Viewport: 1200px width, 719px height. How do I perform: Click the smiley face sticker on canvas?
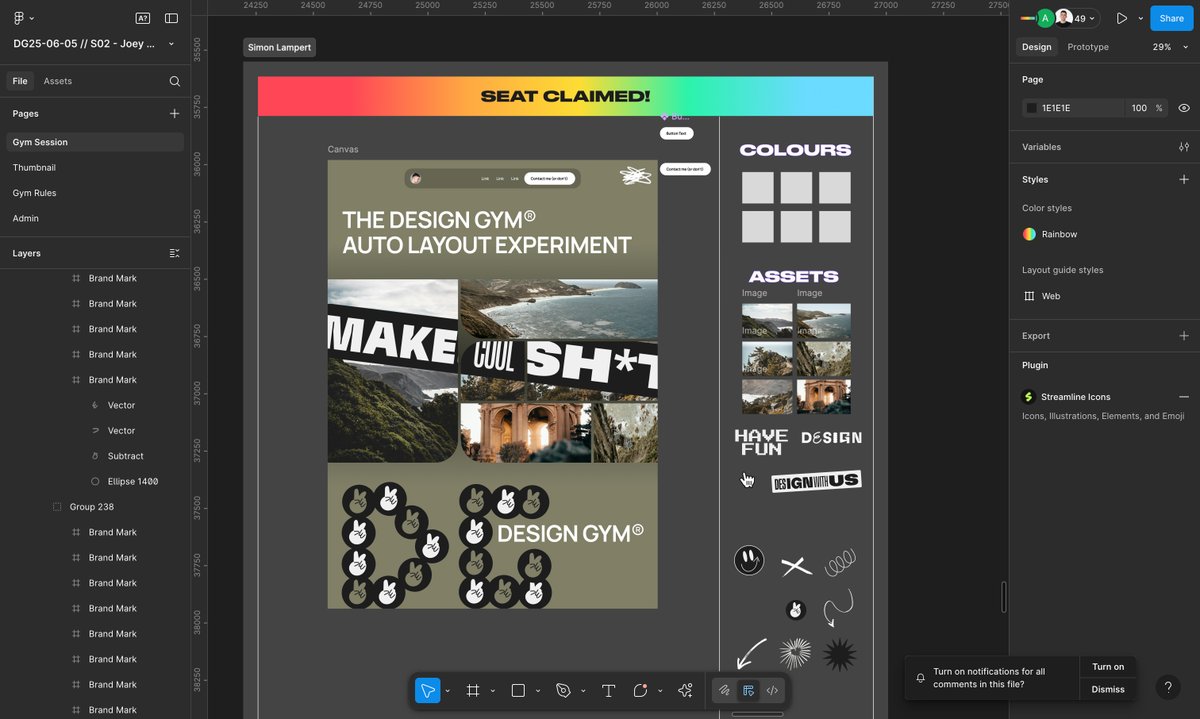point(749,560)
